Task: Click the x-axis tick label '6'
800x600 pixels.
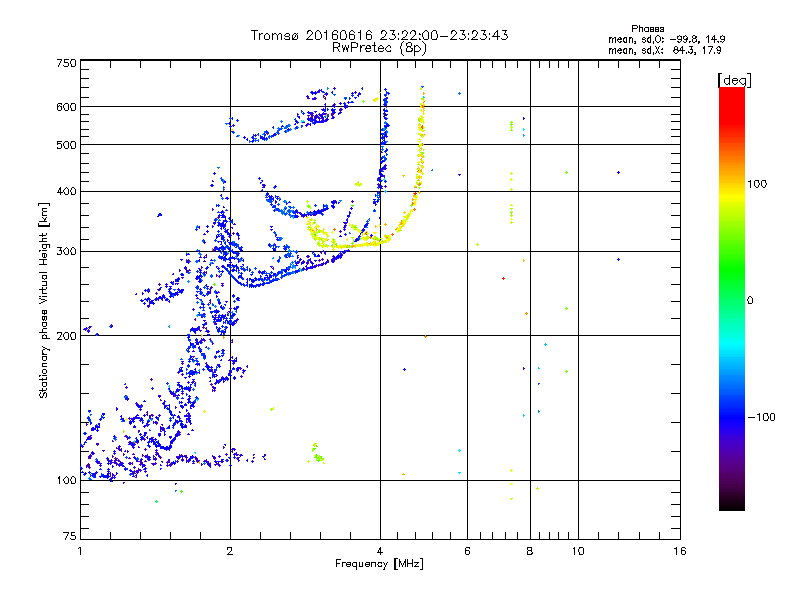Action: click(x=467, y=551)
